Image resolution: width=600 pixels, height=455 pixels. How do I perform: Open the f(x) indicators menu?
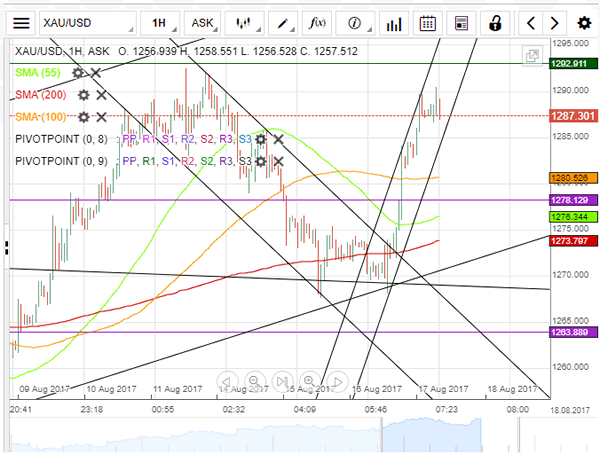coord(317,23)
